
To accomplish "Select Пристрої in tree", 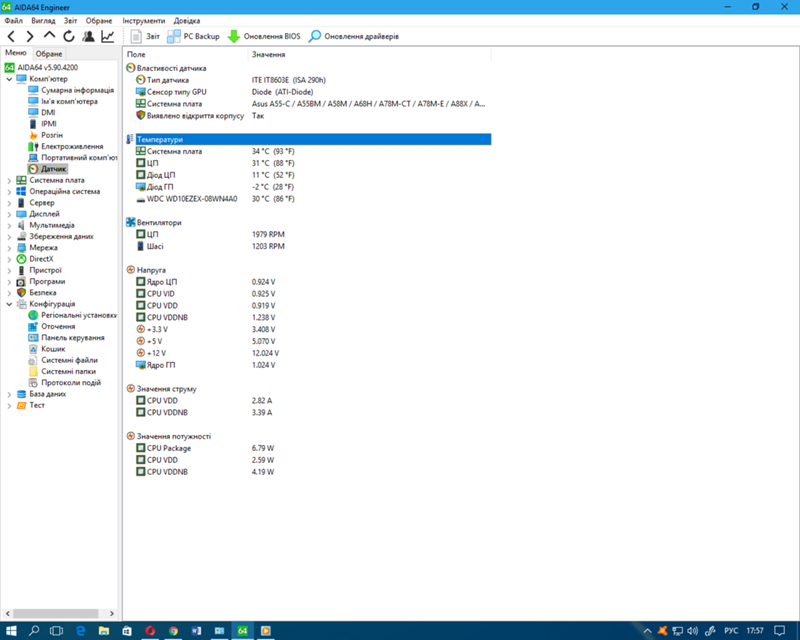I will point(45,270).
